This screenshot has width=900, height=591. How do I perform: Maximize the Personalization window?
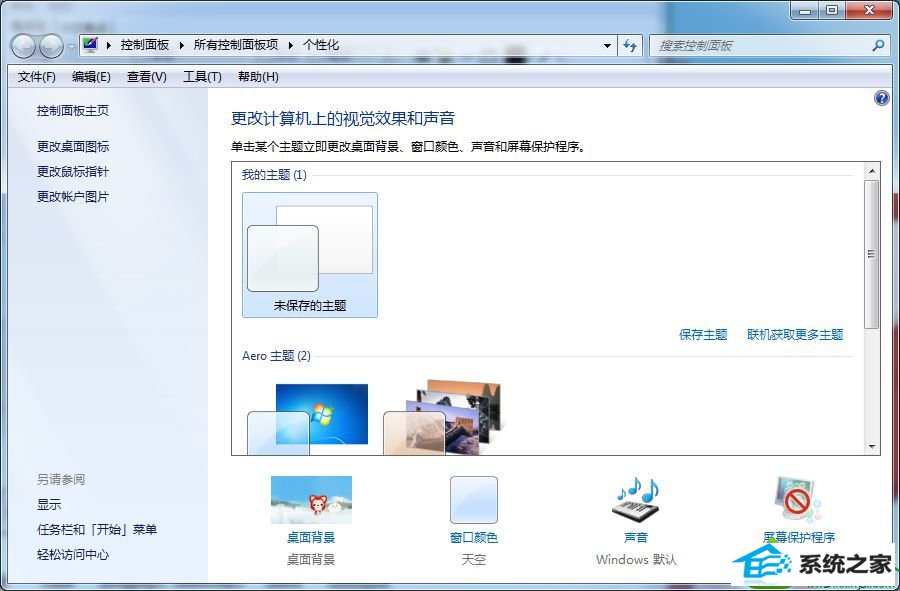(832, 10)
